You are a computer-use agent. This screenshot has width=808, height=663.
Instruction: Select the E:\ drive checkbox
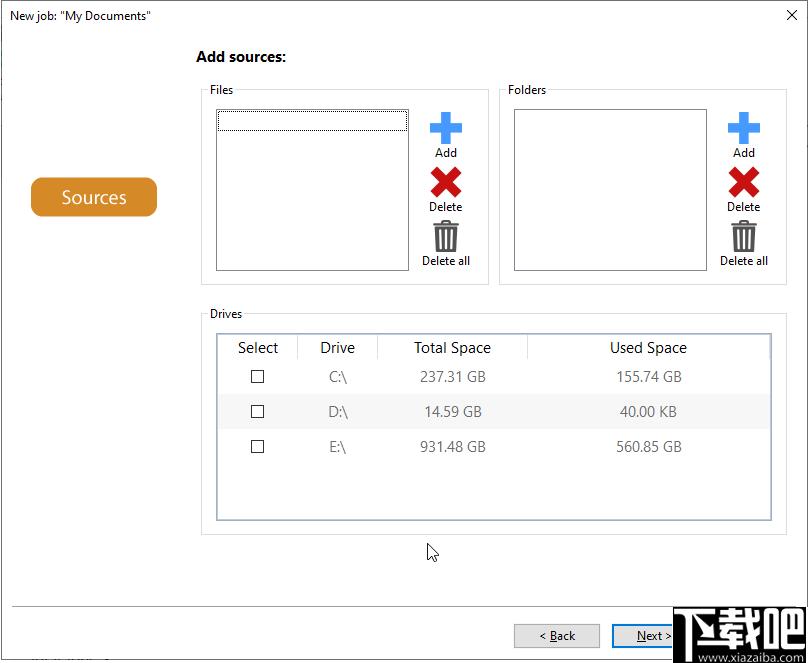coord(258,447)
